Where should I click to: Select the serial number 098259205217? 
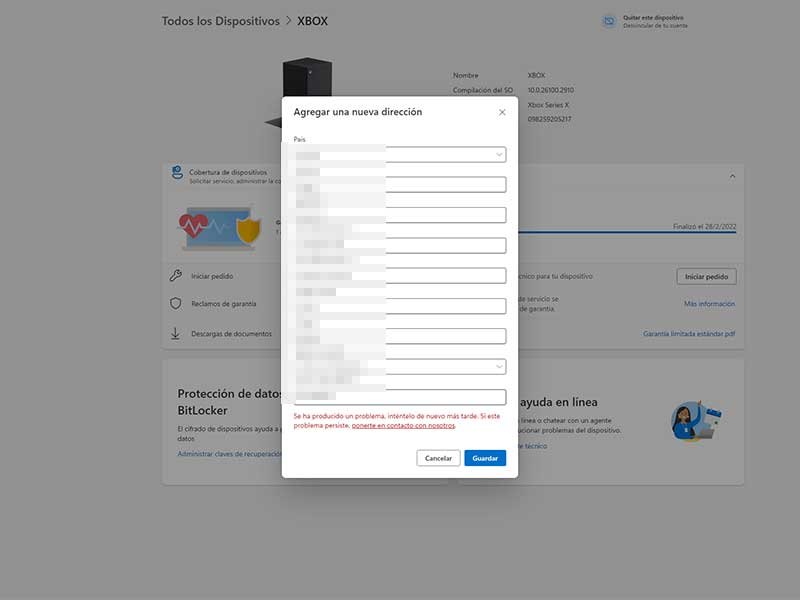tap(549, 119)
